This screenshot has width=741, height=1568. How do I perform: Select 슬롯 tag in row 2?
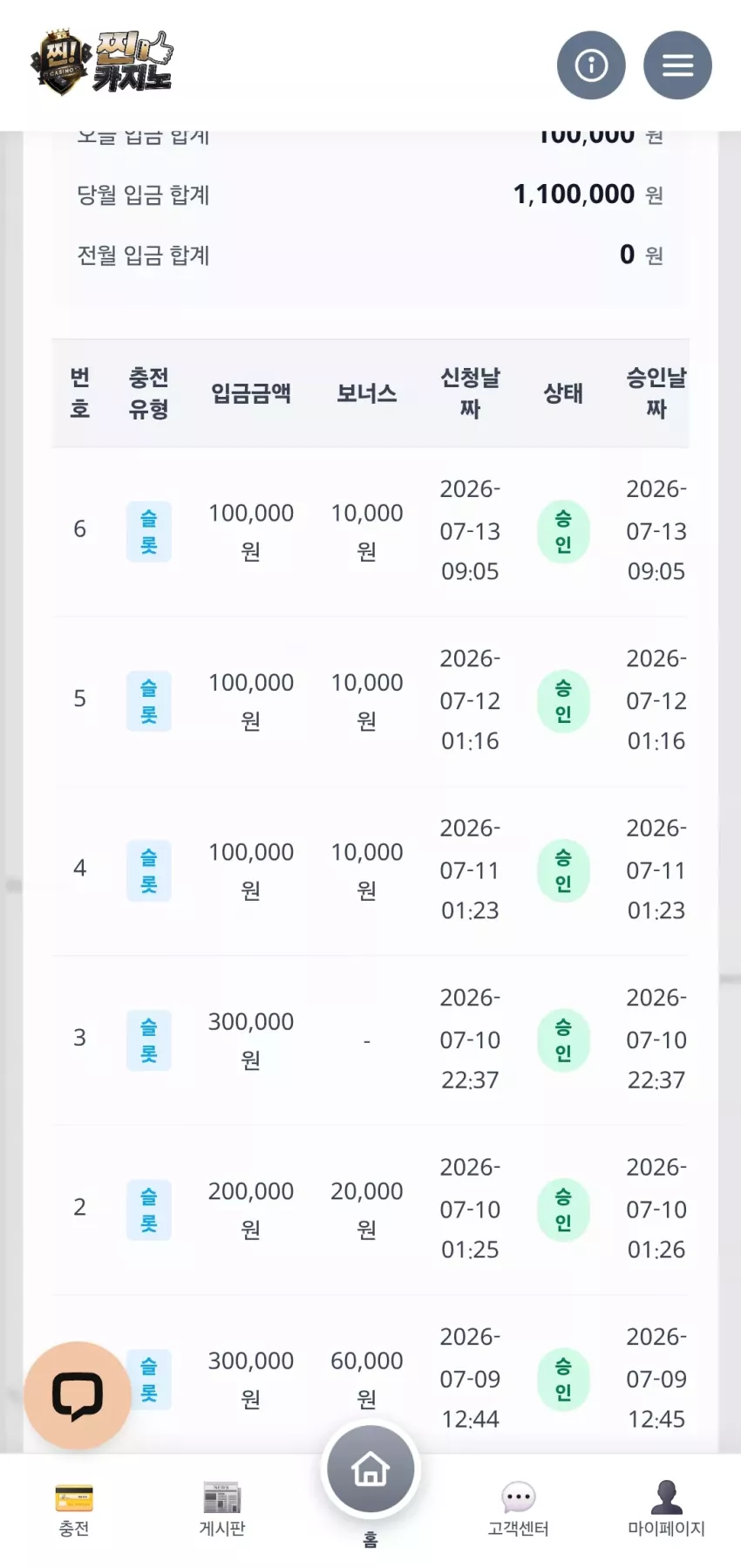(149, 1210)
